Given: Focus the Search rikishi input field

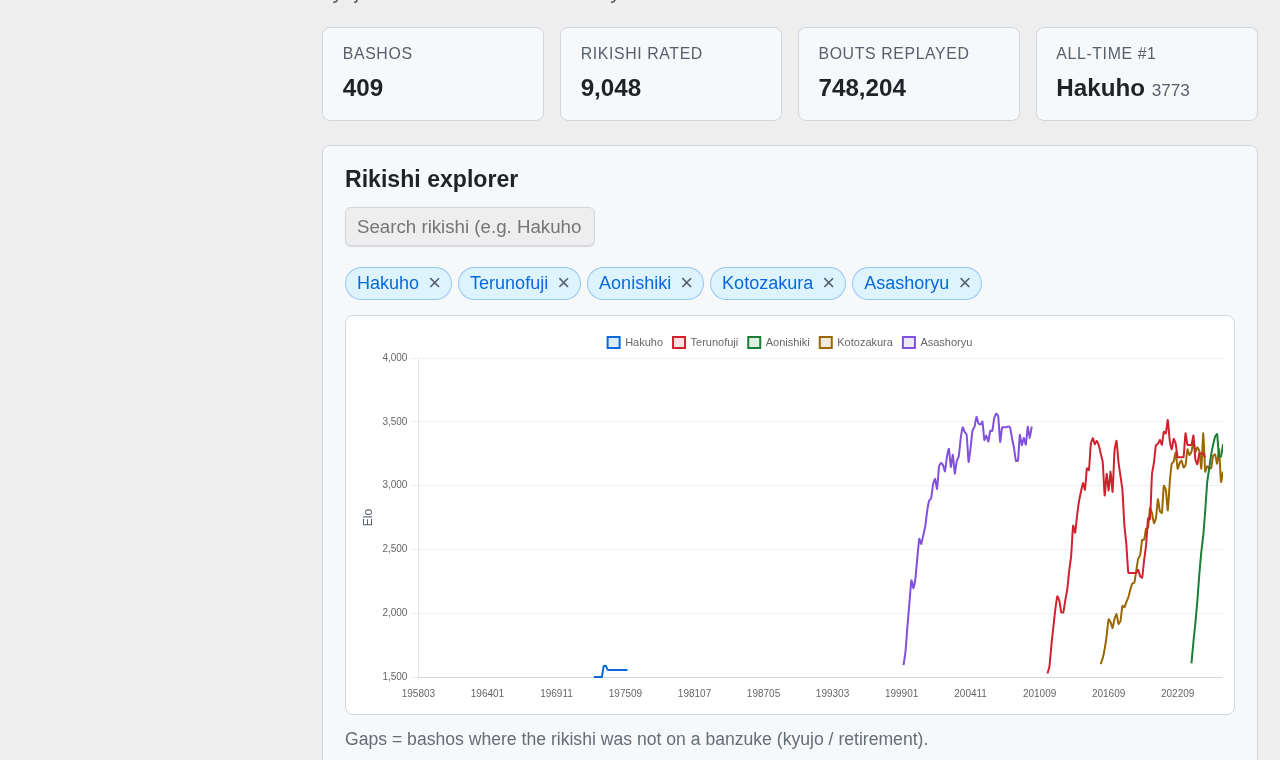Looking at the screenshot, I should (470, 227).
